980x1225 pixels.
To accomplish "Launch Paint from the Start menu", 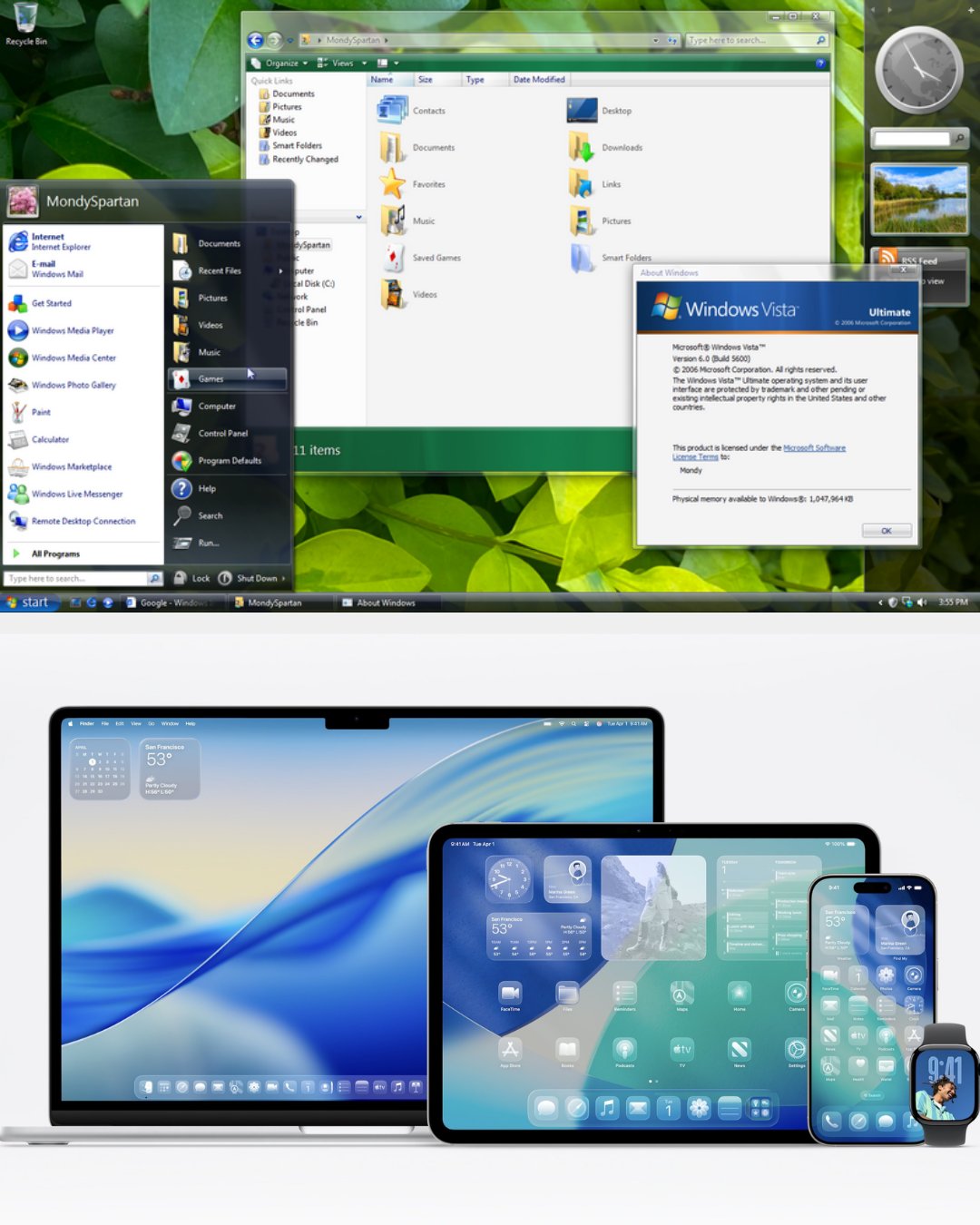I will pyautogui.click(x=29, y=412).
